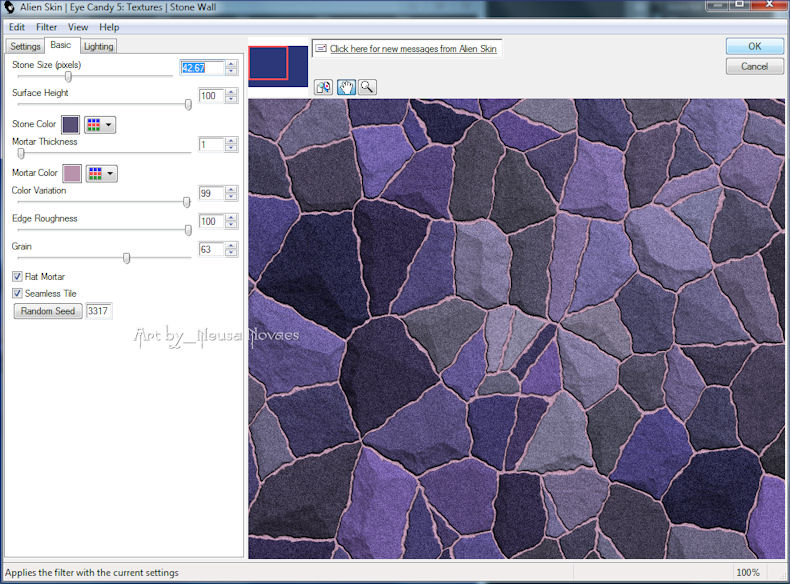790x584 pixels.
Task: Click the Random Seed button
Action: pyautogui.click(x=48, y=311)
